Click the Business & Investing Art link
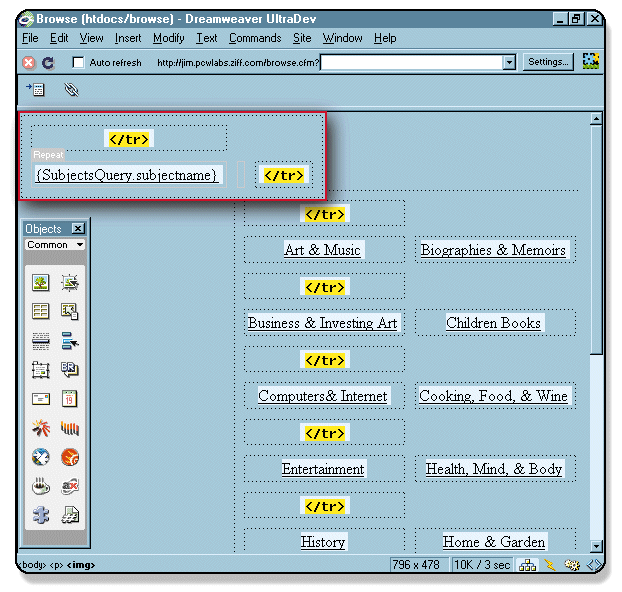This screenshot has width=622, height=592. tap(322, 323)
